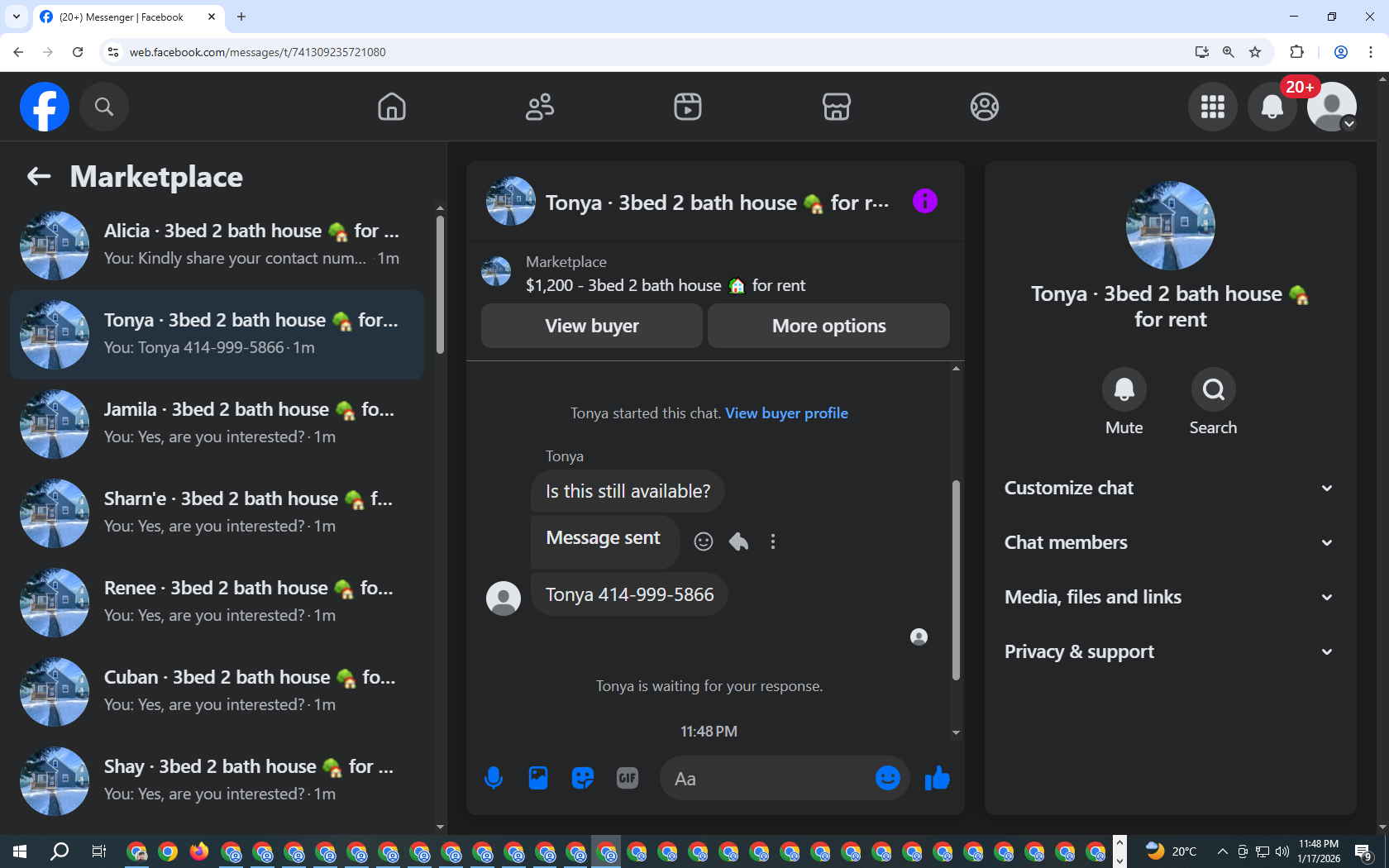Expand Privacy & support section

click(1170, 651)
